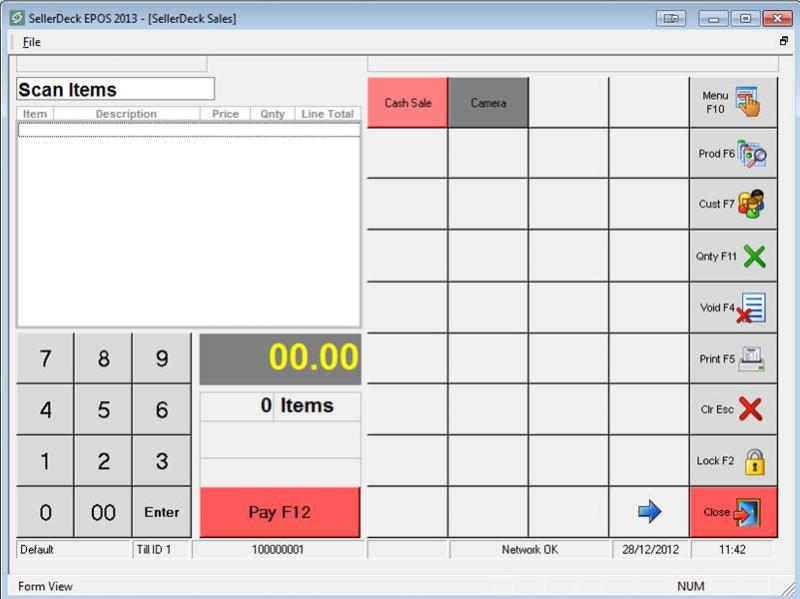The width and height of the screenshot is (800, 599).
Task: Click the date 28/12/2012
Action: (x=651, y=550)
